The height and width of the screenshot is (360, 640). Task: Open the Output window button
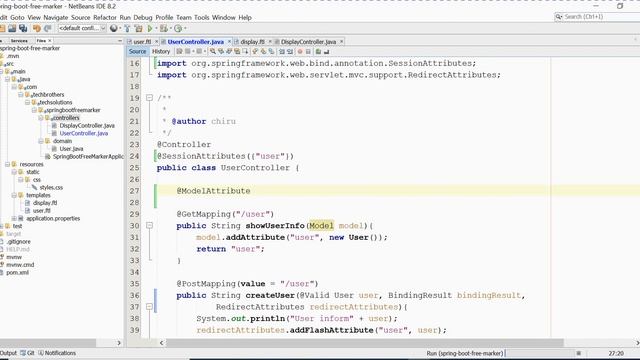[x=8, y=353]
